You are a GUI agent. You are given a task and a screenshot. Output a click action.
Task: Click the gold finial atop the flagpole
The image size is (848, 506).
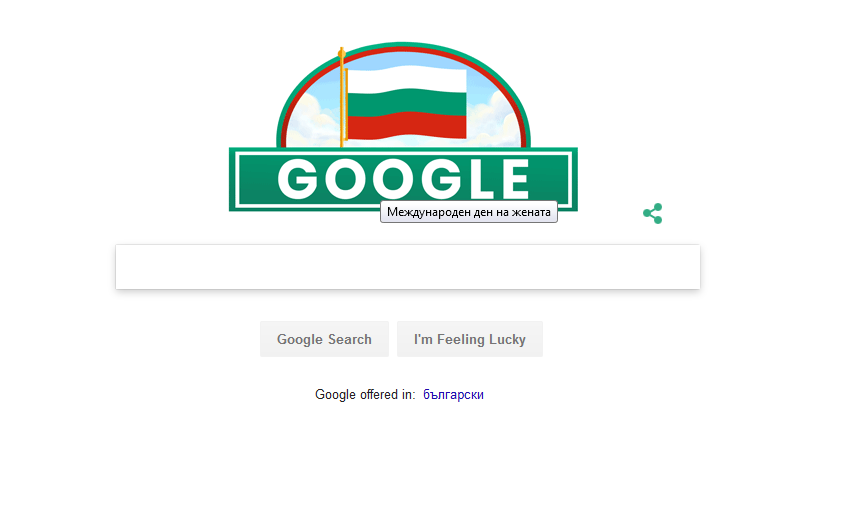point(341,53)
